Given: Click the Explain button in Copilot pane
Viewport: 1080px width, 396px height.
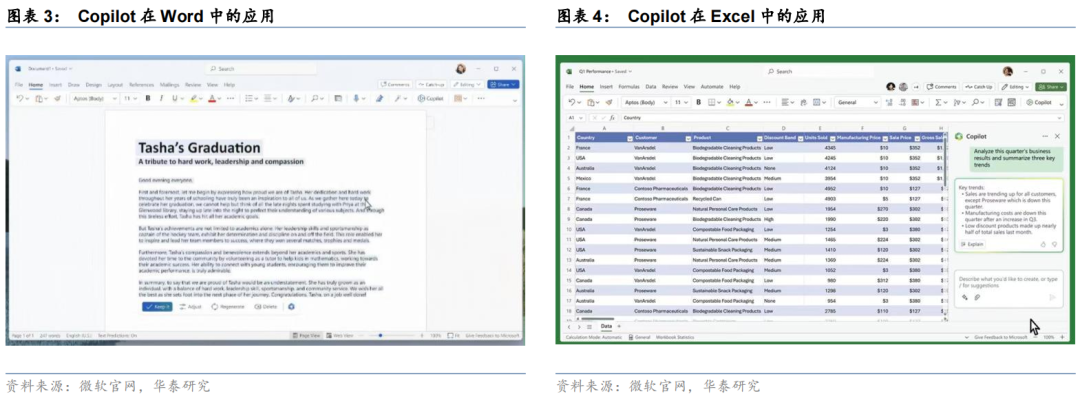Looking at the screenshot, I should 973,244.
